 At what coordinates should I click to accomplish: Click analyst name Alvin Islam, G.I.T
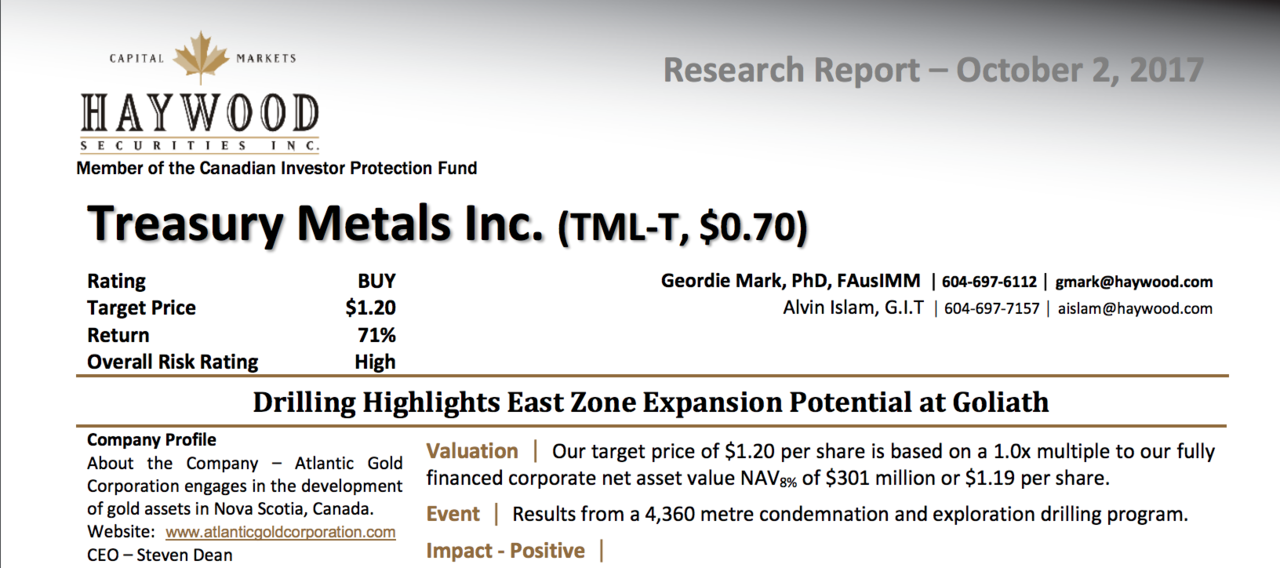click(x=853, y=308)
